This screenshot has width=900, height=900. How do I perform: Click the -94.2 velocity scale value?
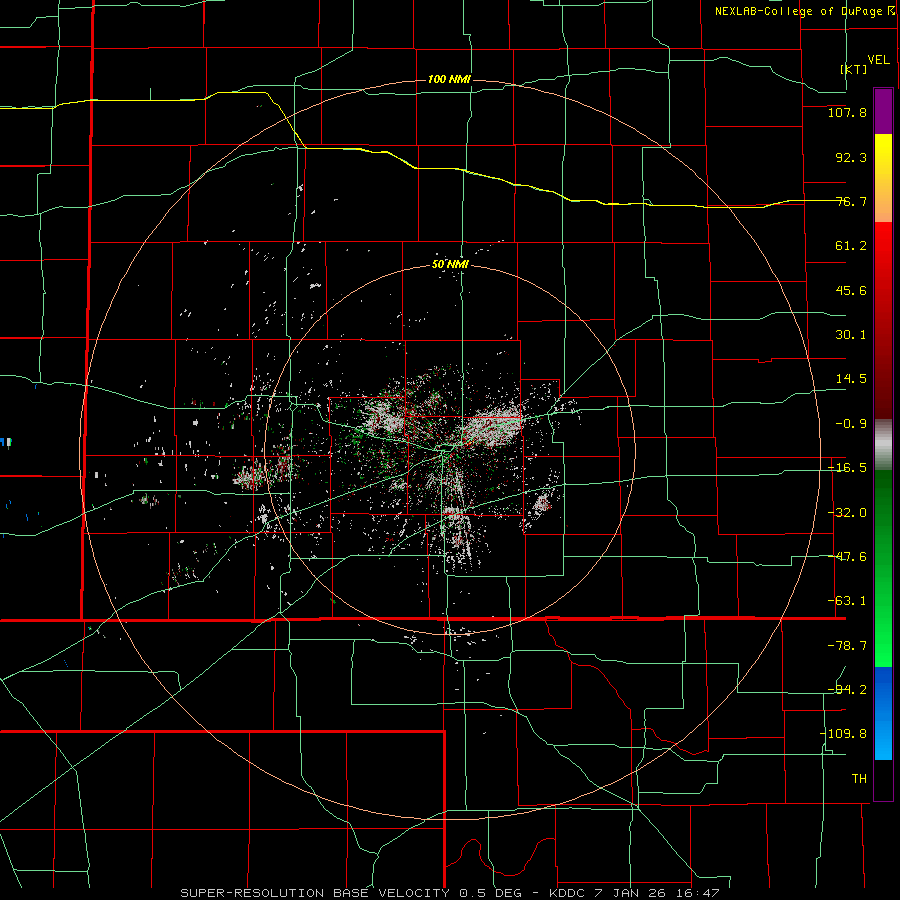[847, 690]
